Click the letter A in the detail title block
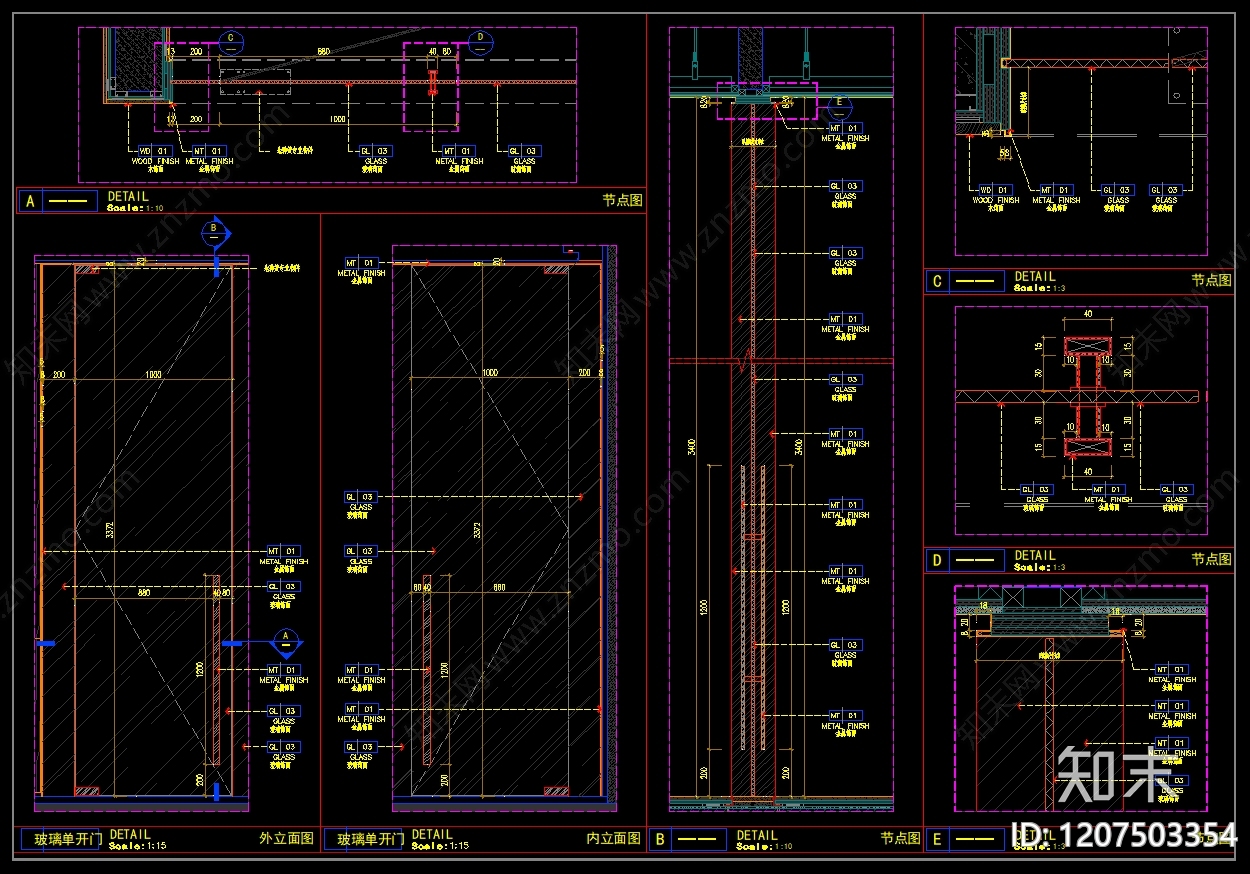Image resolution: width=1250 pixels, height=874 pixels. pyautogui.click(x=30, y=201)
